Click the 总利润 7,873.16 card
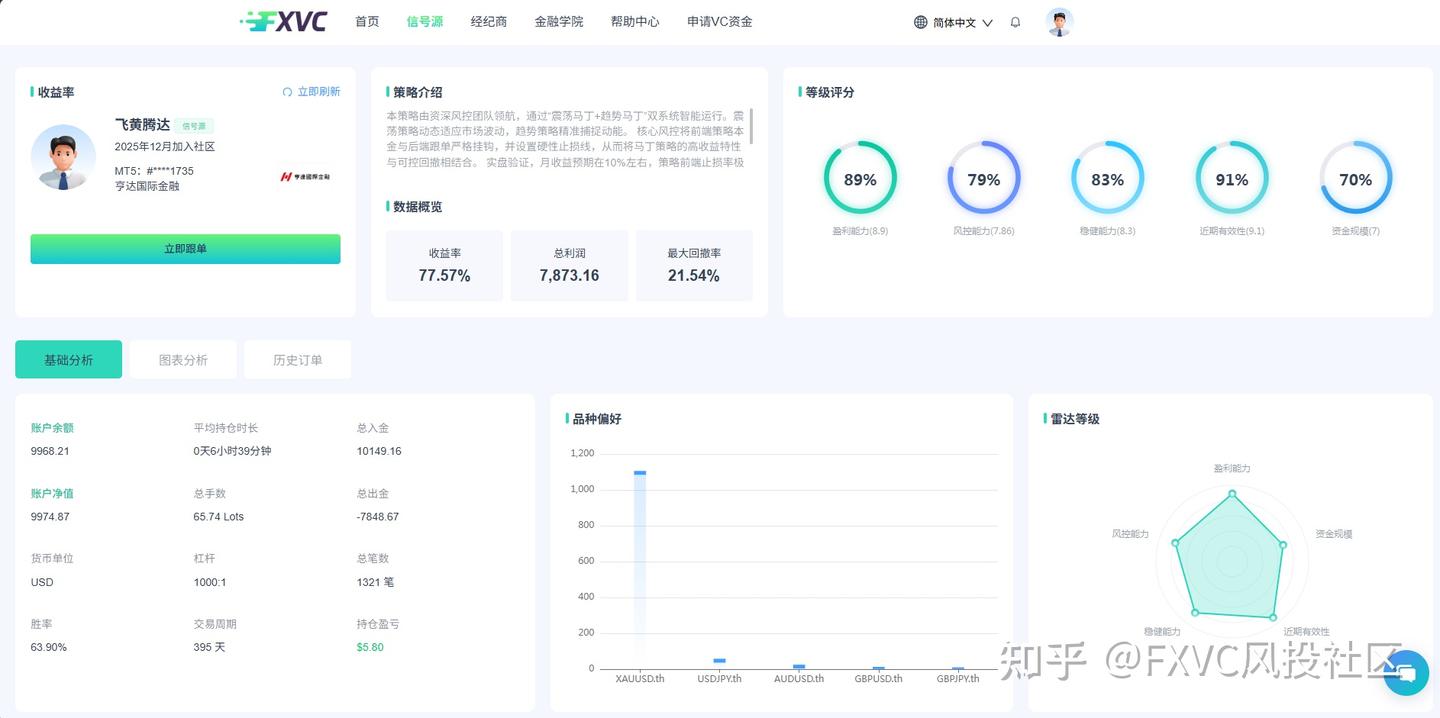Screen dimensions: 1440x718 point(570,265)
